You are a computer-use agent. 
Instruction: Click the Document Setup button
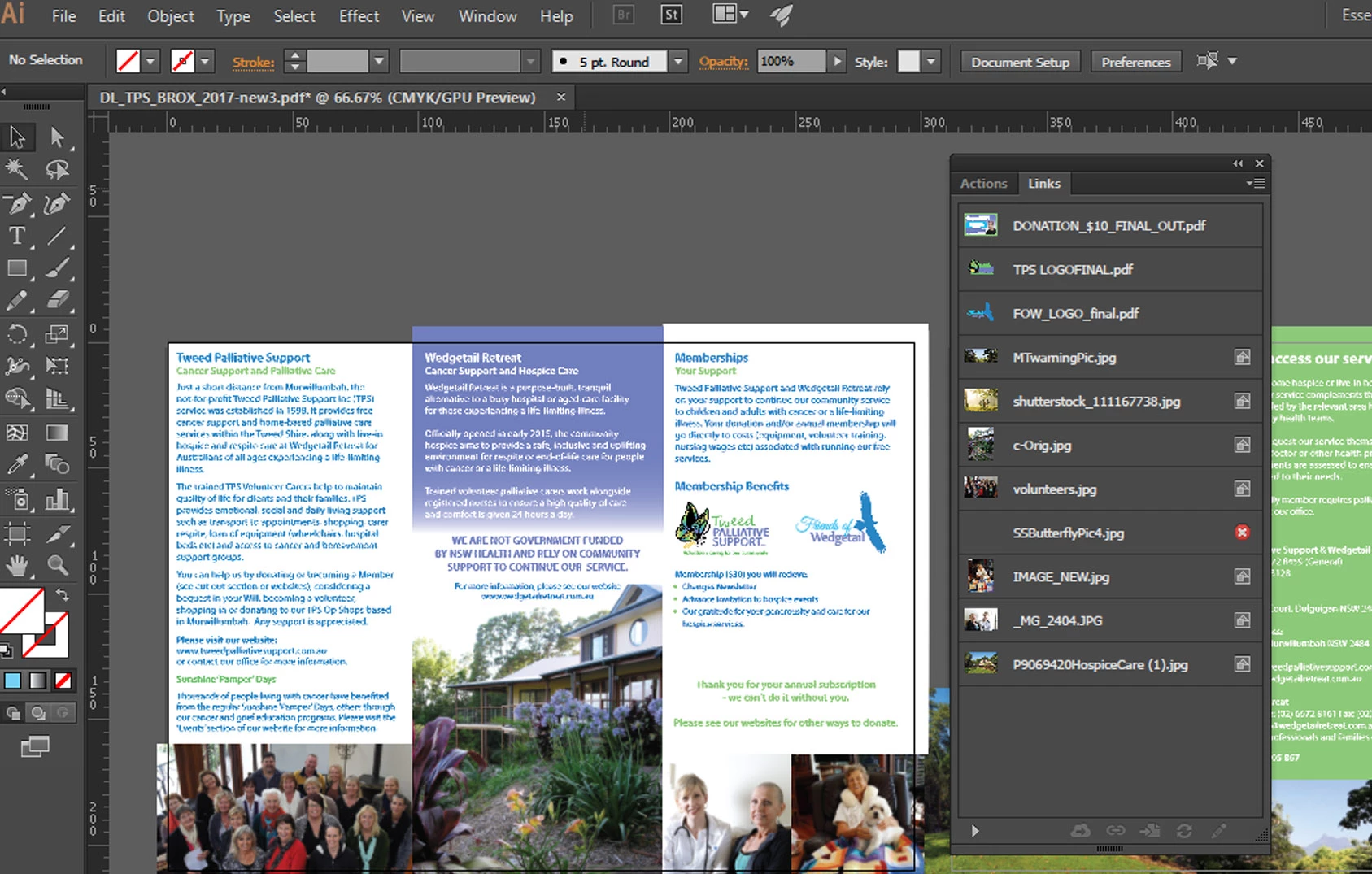pos(1020,62)
